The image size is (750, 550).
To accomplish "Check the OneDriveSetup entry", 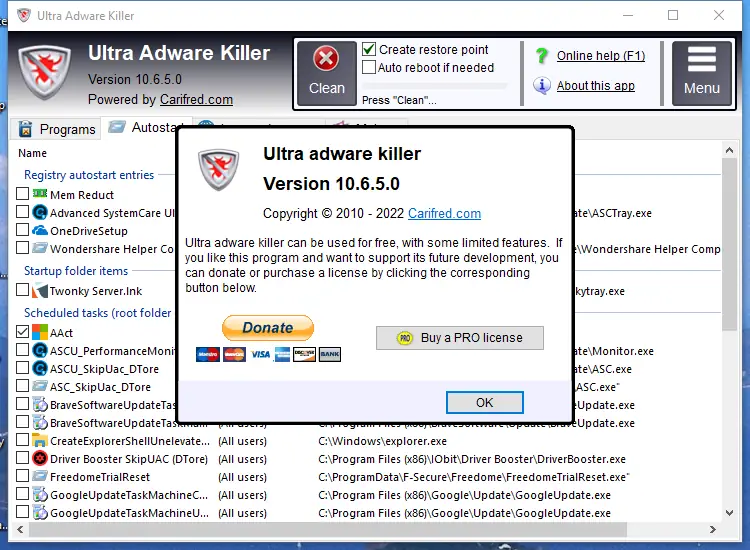I will click(x=22, y=230).
